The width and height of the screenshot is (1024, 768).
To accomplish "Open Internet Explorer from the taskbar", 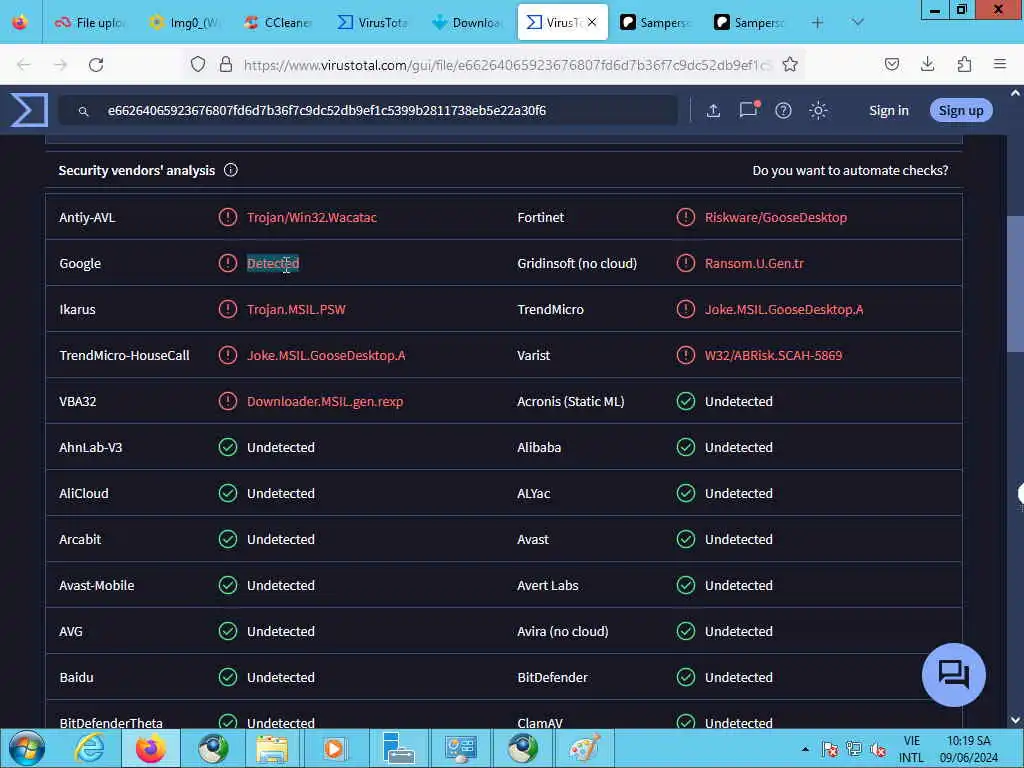I will pyautogui.click(x=89, y=748).
